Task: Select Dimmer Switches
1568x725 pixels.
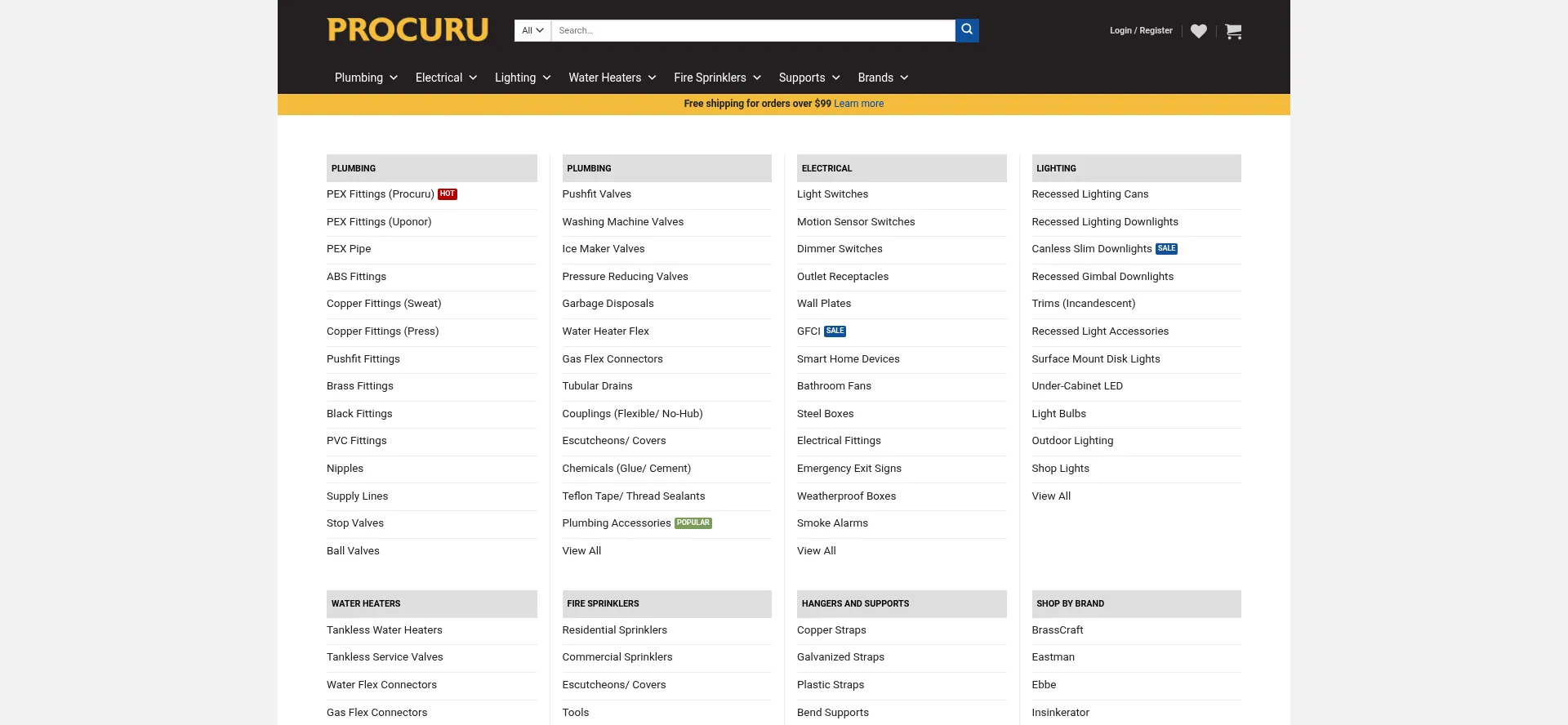Action: click(x=840, y=249)
